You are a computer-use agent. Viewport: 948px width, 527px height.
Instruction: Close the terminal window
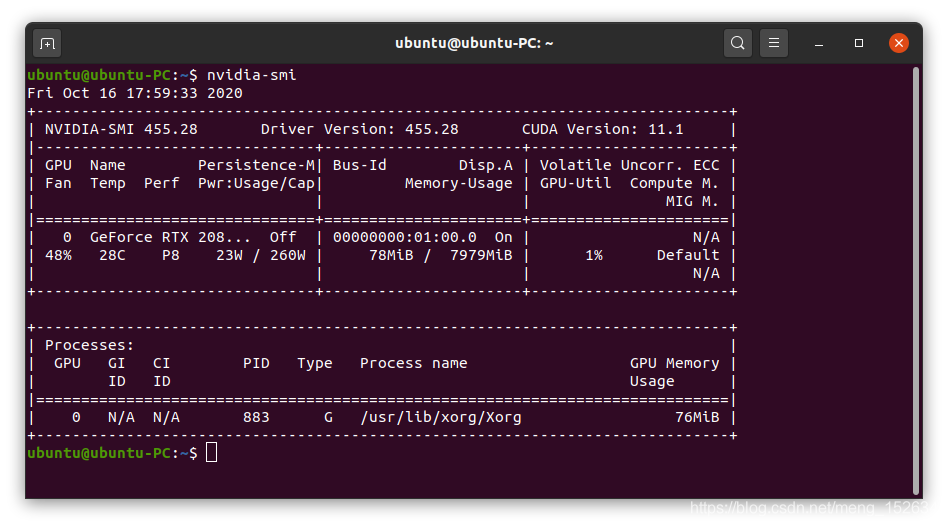tap(898, 43)
